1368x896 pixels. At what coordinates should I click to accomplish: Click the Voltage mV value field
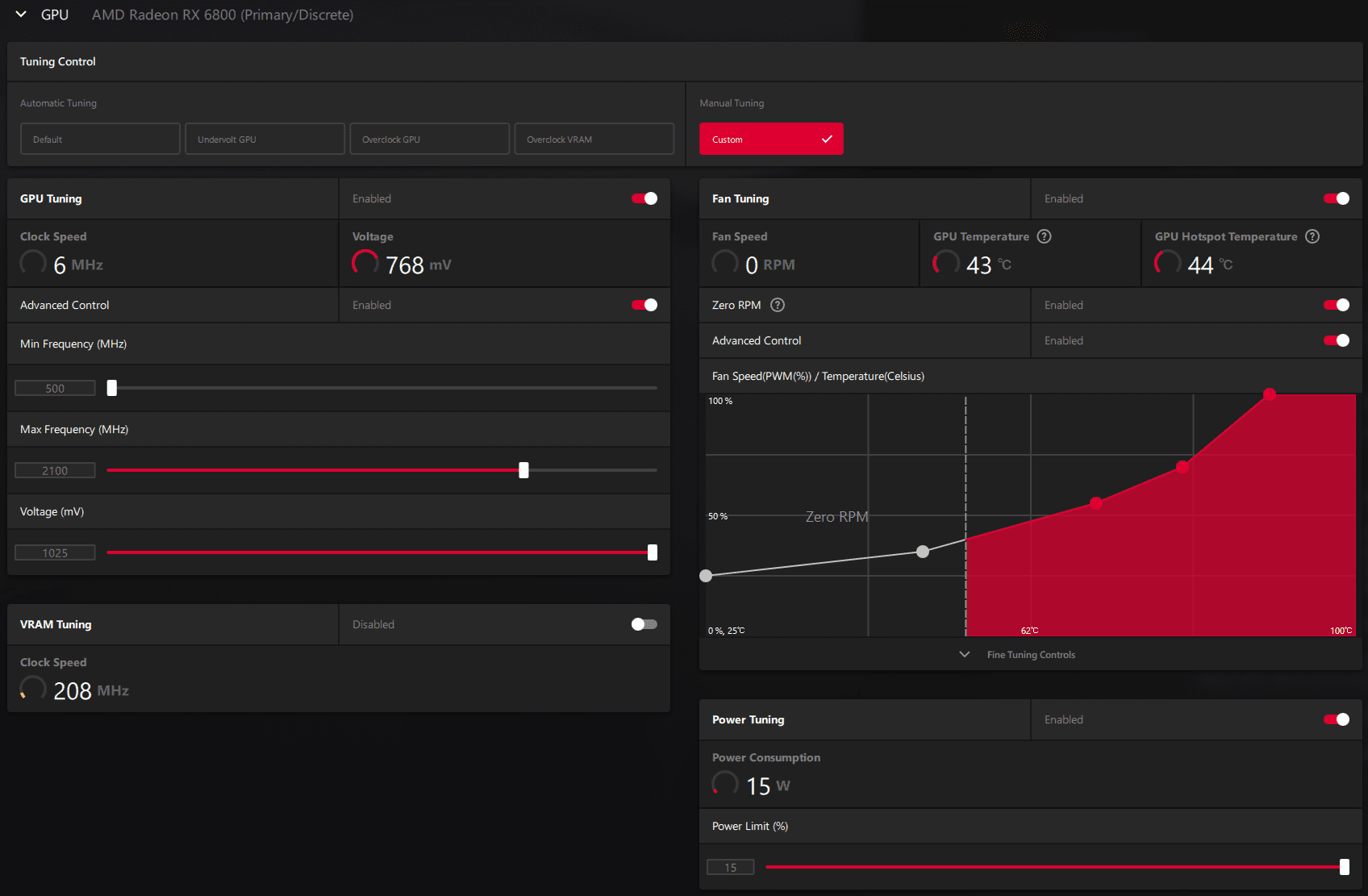[x=55, y=552]
